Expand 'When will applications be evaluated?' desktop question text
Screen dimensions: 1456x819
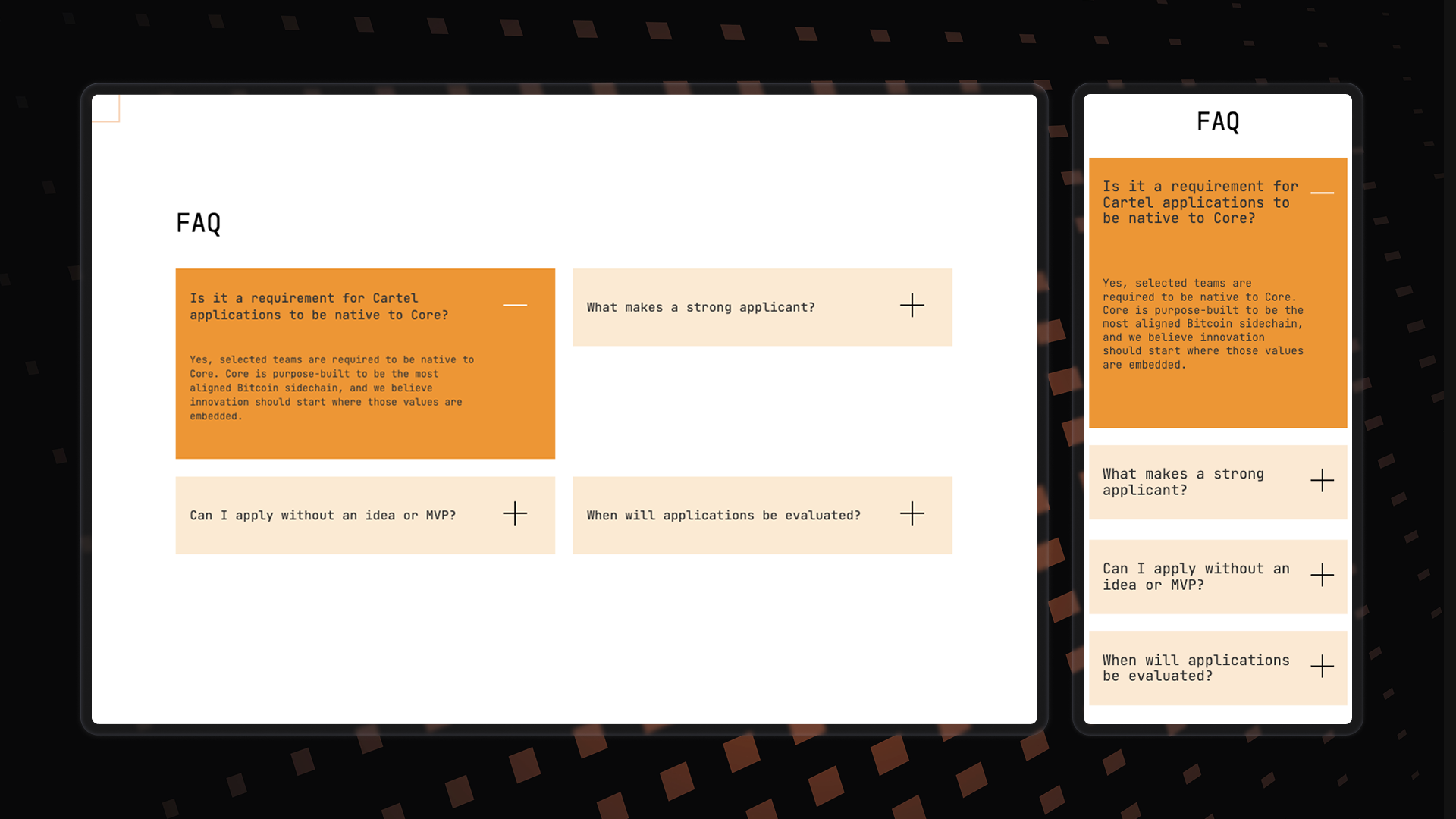tap(723, 516)
